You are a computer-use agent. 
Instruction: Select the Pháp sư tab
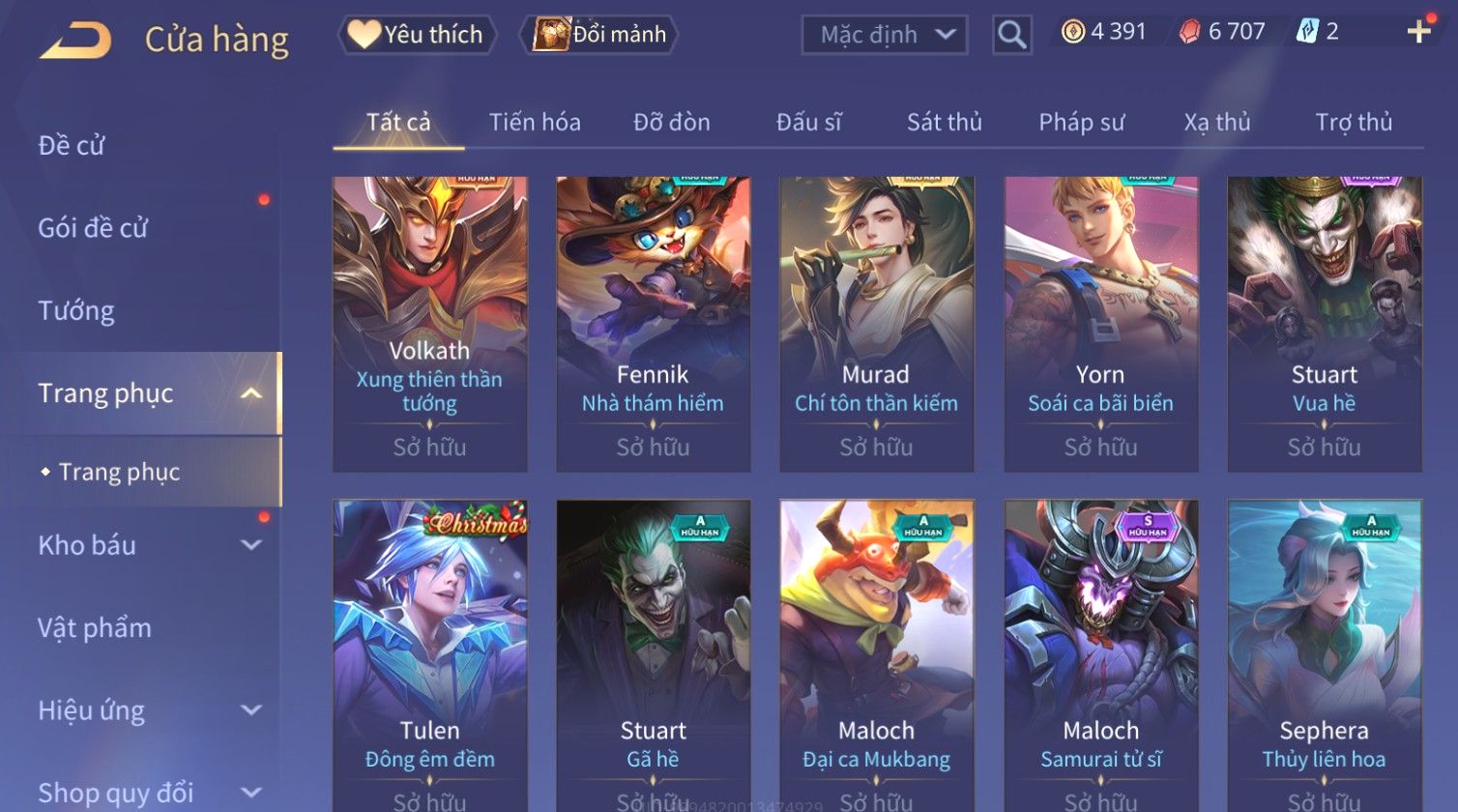coord(1082,122)
